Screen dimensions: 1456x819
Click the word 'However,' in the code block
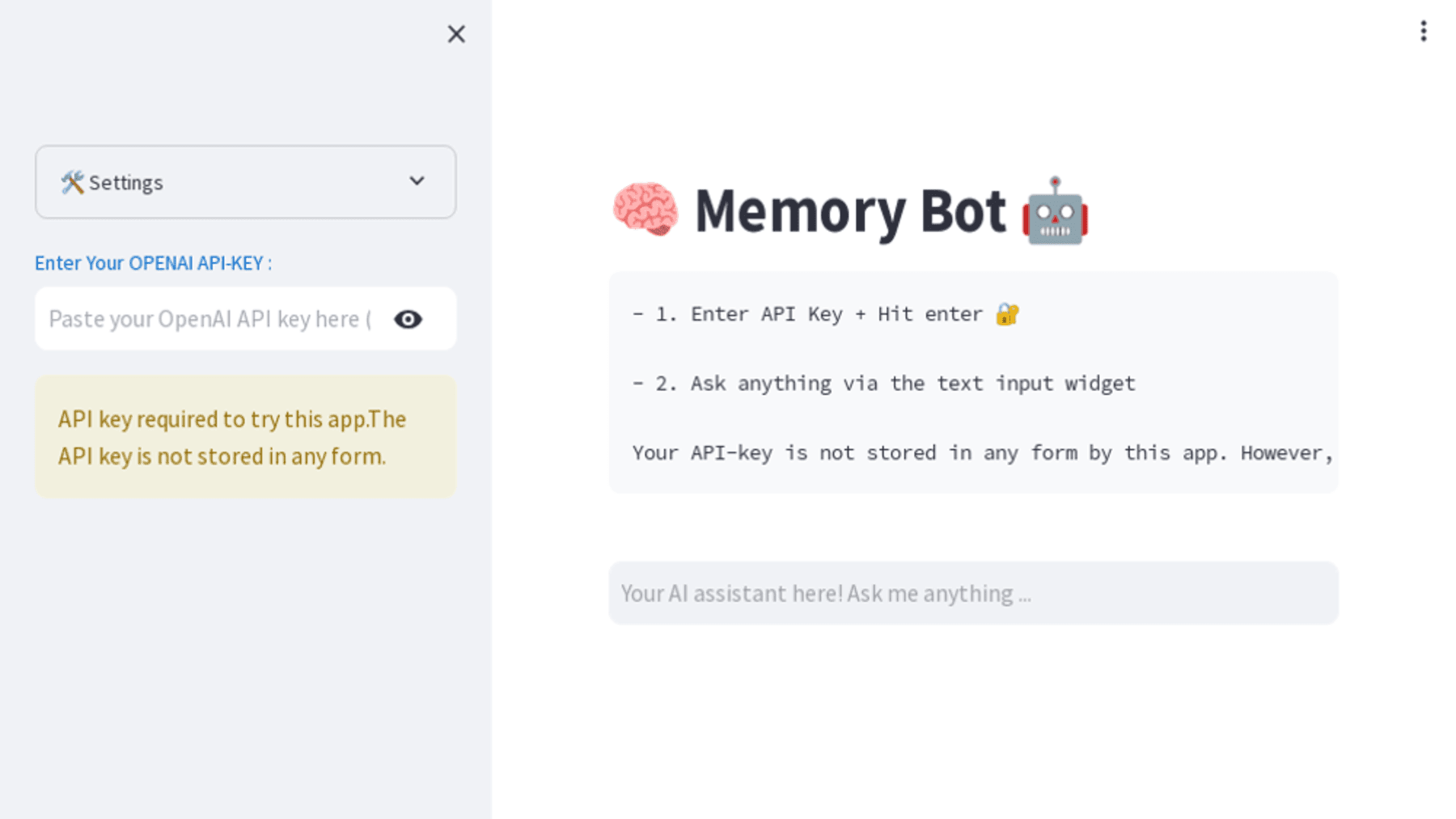pyautogui.click(x=1286, y=453)
